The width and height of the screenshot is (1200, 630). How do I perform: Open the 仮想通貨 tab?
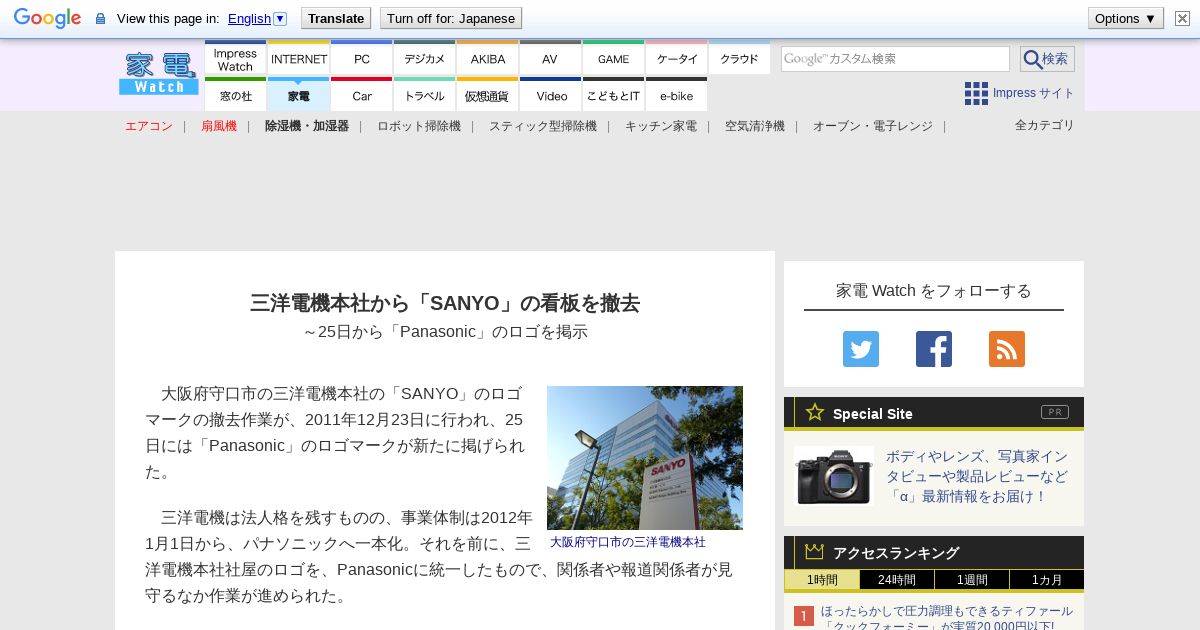(488, 95)
